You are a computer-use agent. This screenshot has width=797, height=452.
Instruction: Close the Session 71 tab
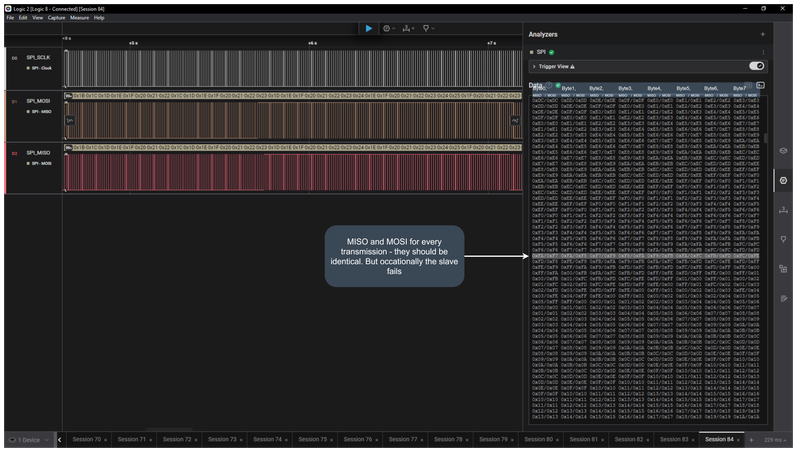click(x=150, y=440)
